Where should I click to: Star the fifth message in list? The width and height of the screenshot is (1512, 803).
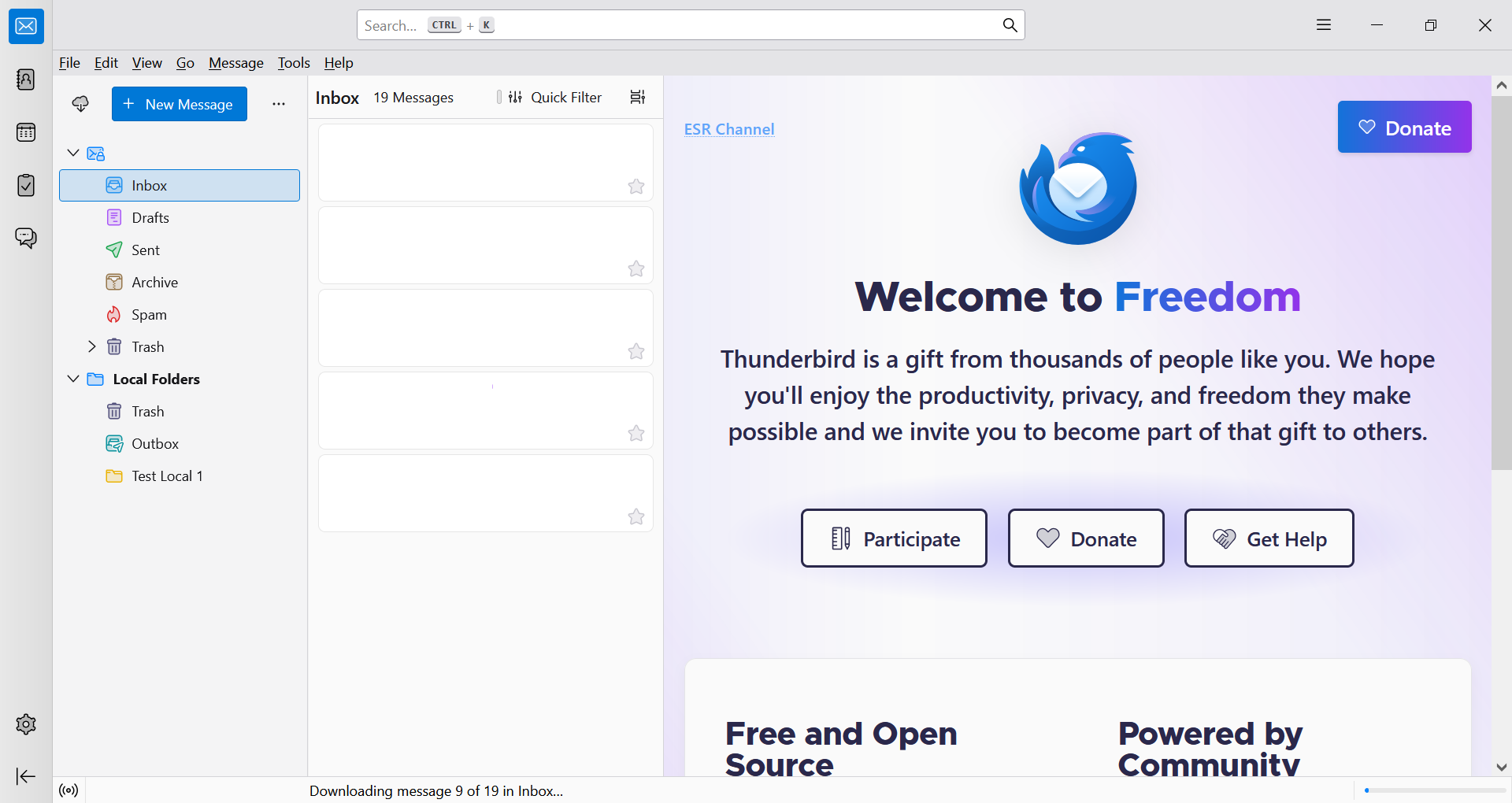[x=636, y=516]
